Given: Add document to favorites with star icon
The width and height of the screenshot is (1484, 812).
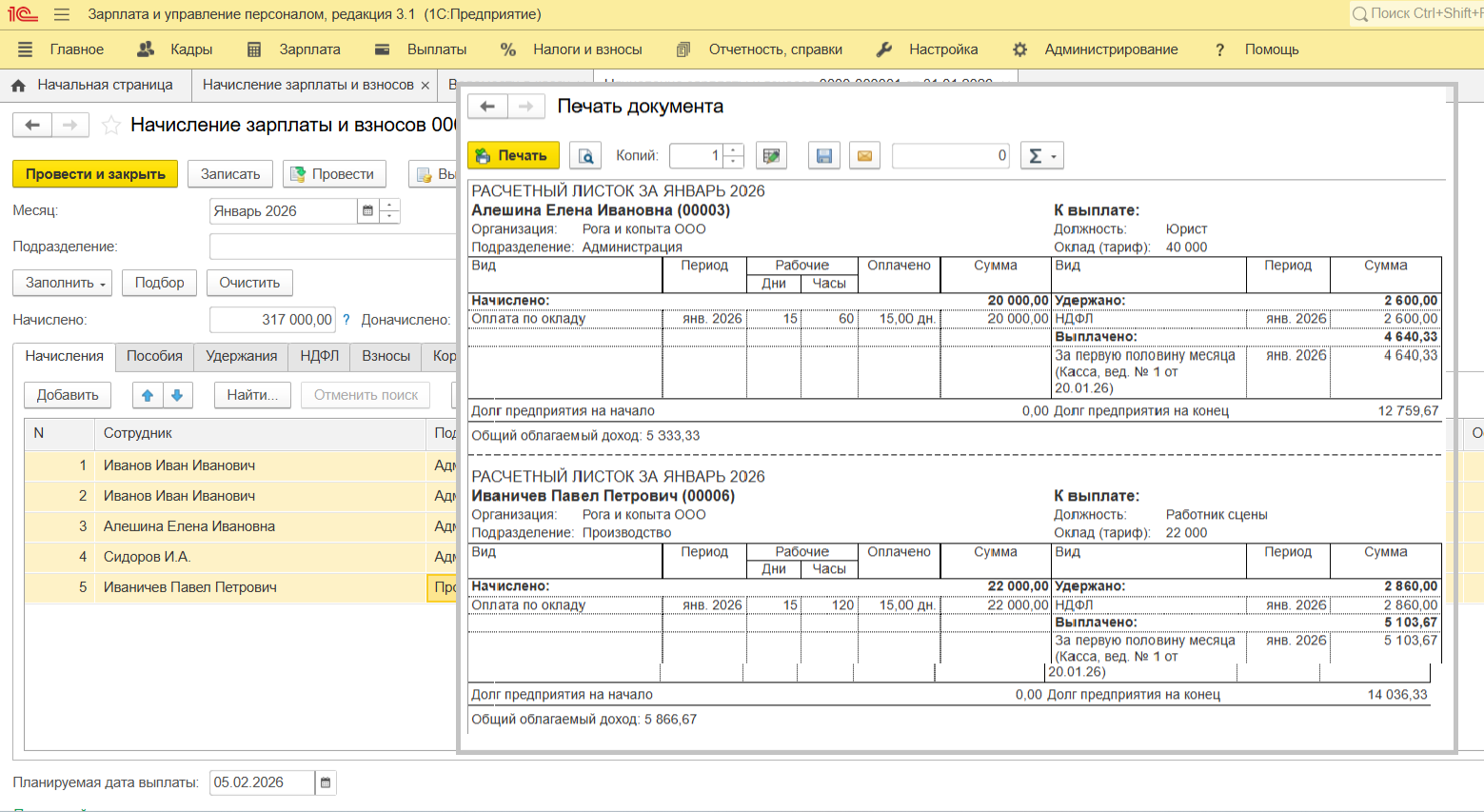Looking at the screenshot, I should click(111, 126).
